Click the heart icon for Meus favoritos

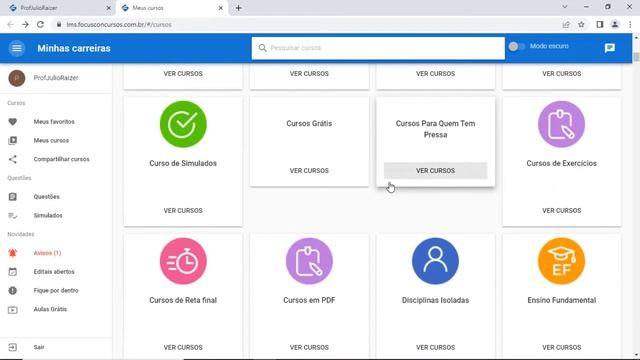click(13, 122)
